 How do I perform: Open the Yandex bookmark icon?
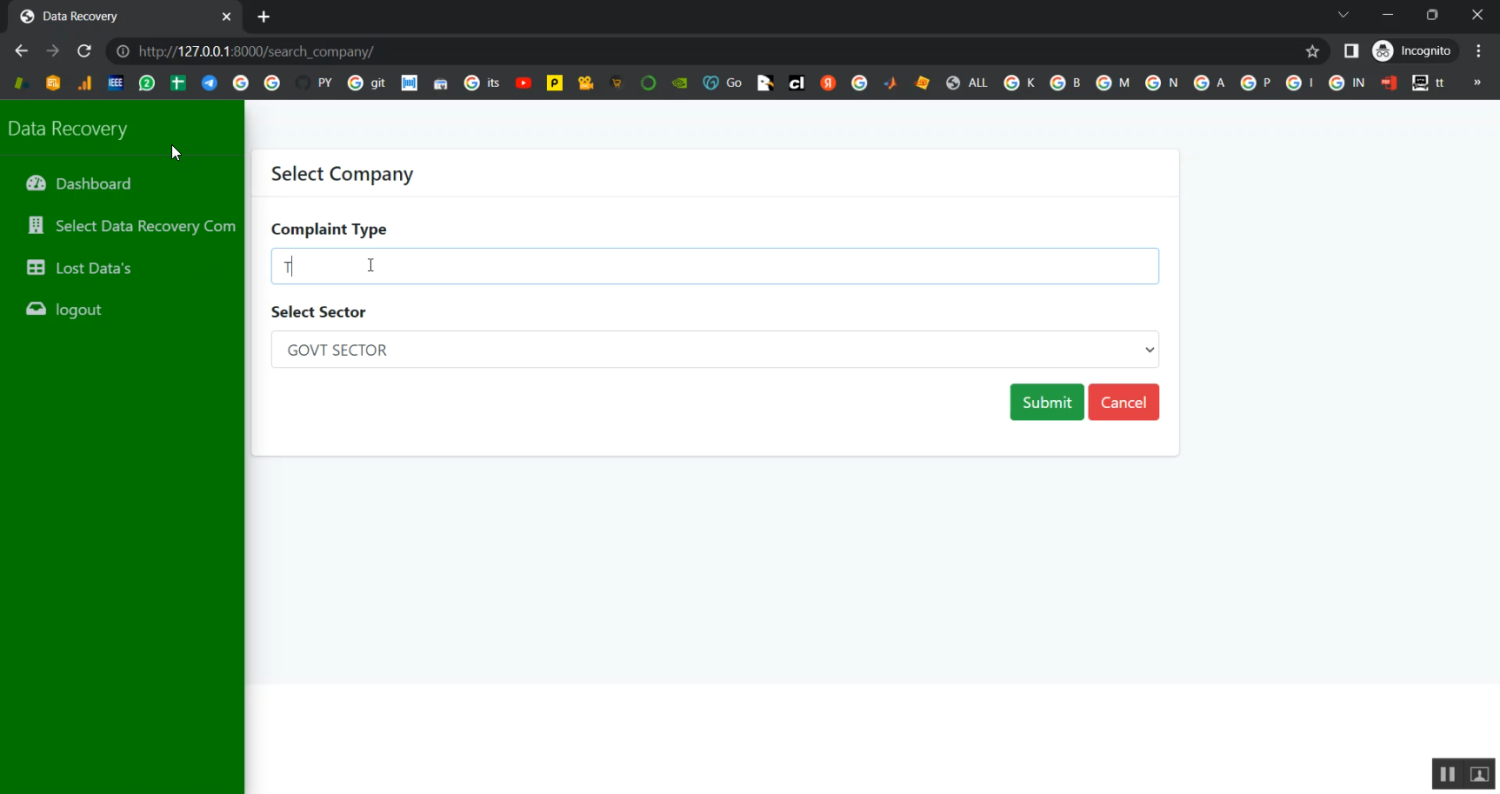[x=828, y=83]
